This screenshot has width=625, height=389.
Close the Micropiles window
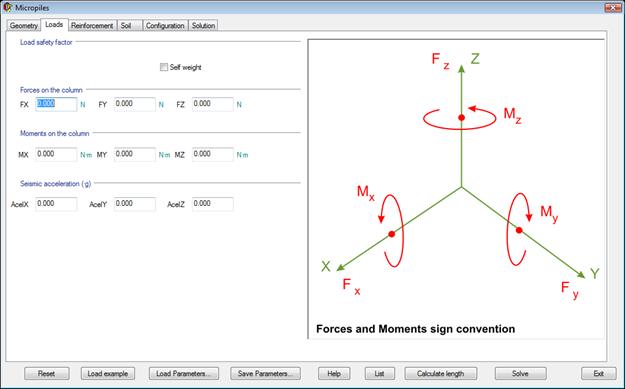612,8
